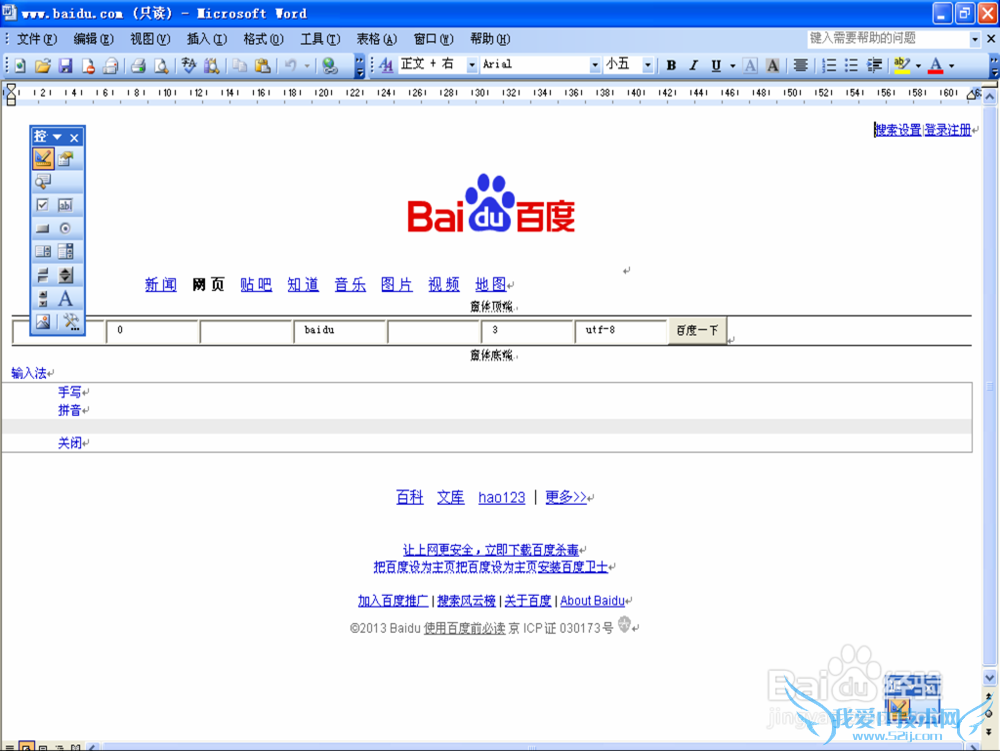The width and height of the screenshot is (1000, 751).
Task: Open the 工具(T) menu
Action: (320, 39)
